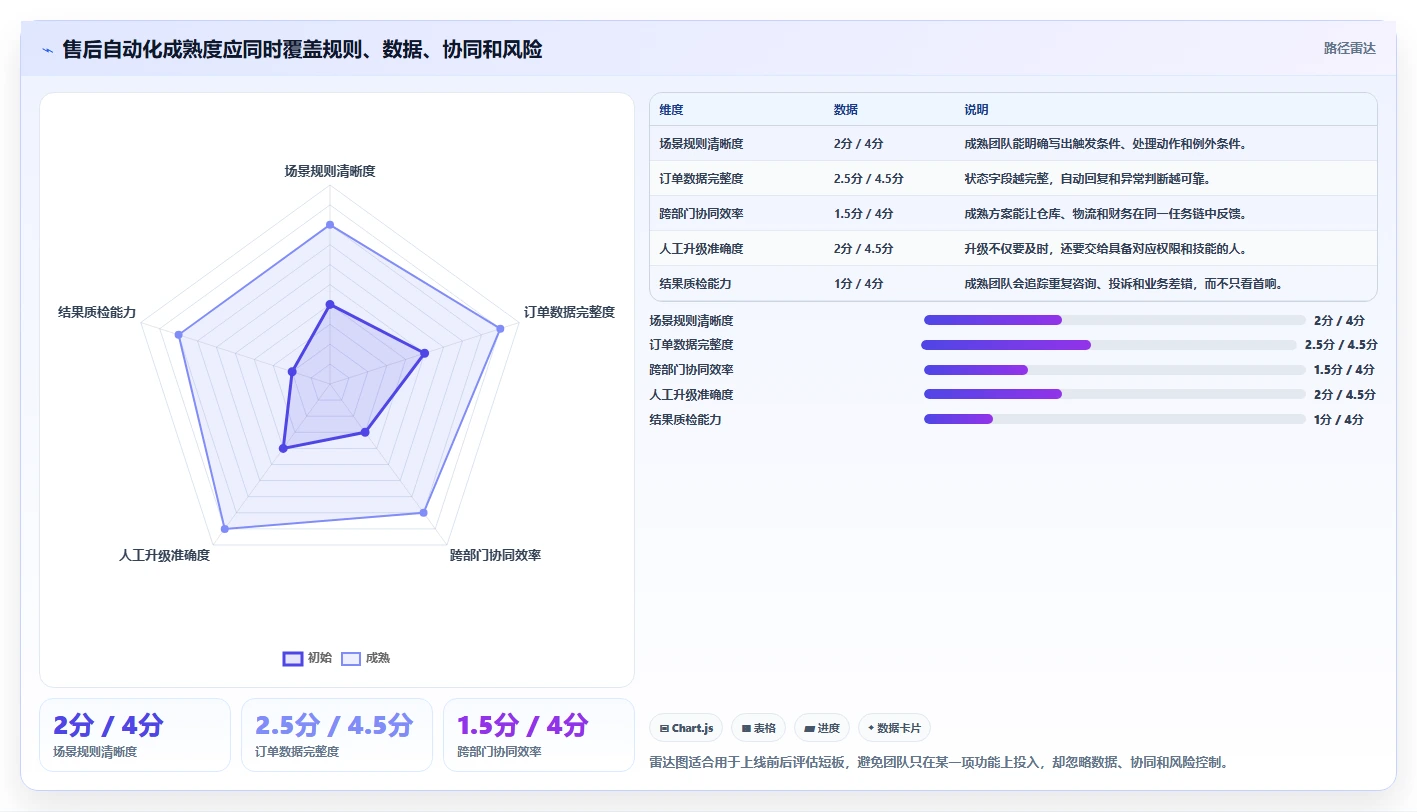
Task: Open the 2.5分 / 4.5分 订单数据完整度 data card
Action: [x=337, y=735]
